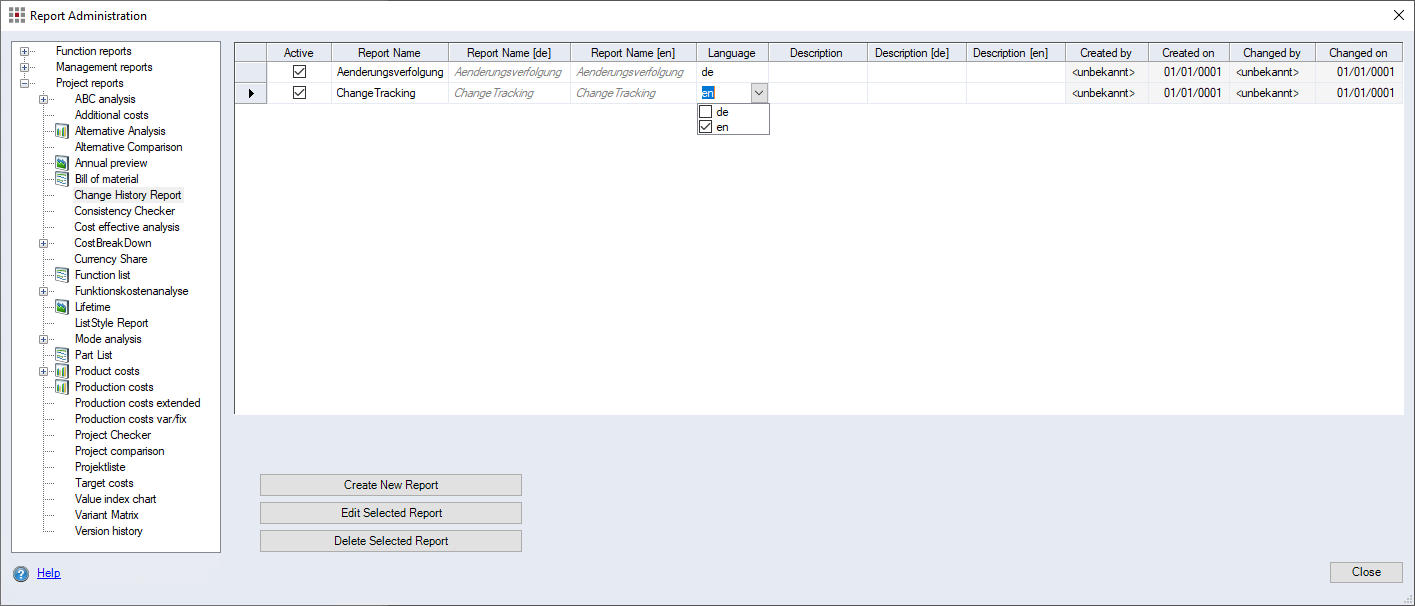Click the Alternative Analysis chart icon
Viewport: 1415px width, 606px height.
tap(61, 131)
